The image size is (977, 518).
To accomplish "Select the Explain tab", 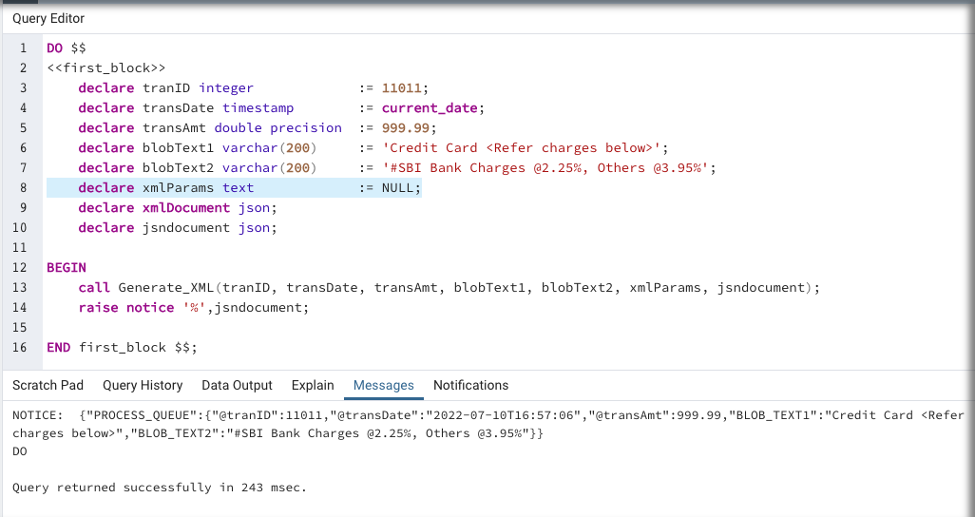I will click(313, 385).
